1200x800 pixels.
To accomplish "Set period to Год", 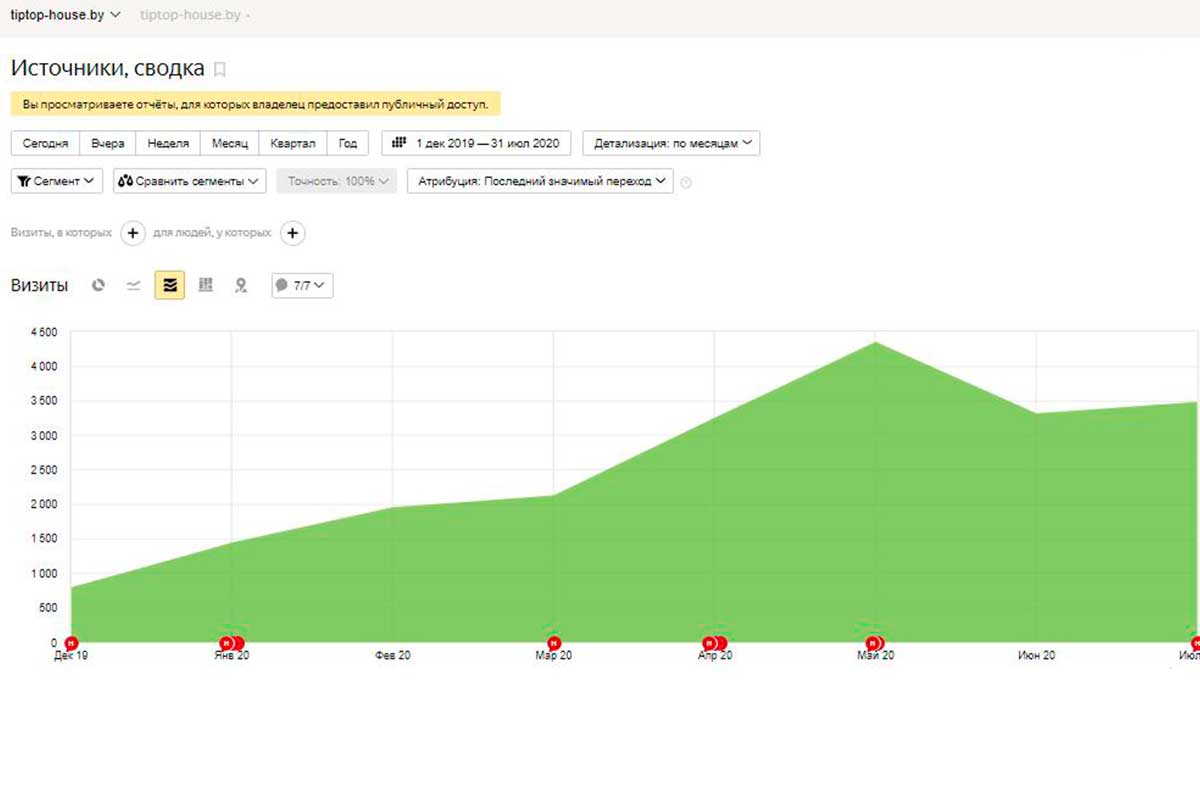I will point(348,143).
